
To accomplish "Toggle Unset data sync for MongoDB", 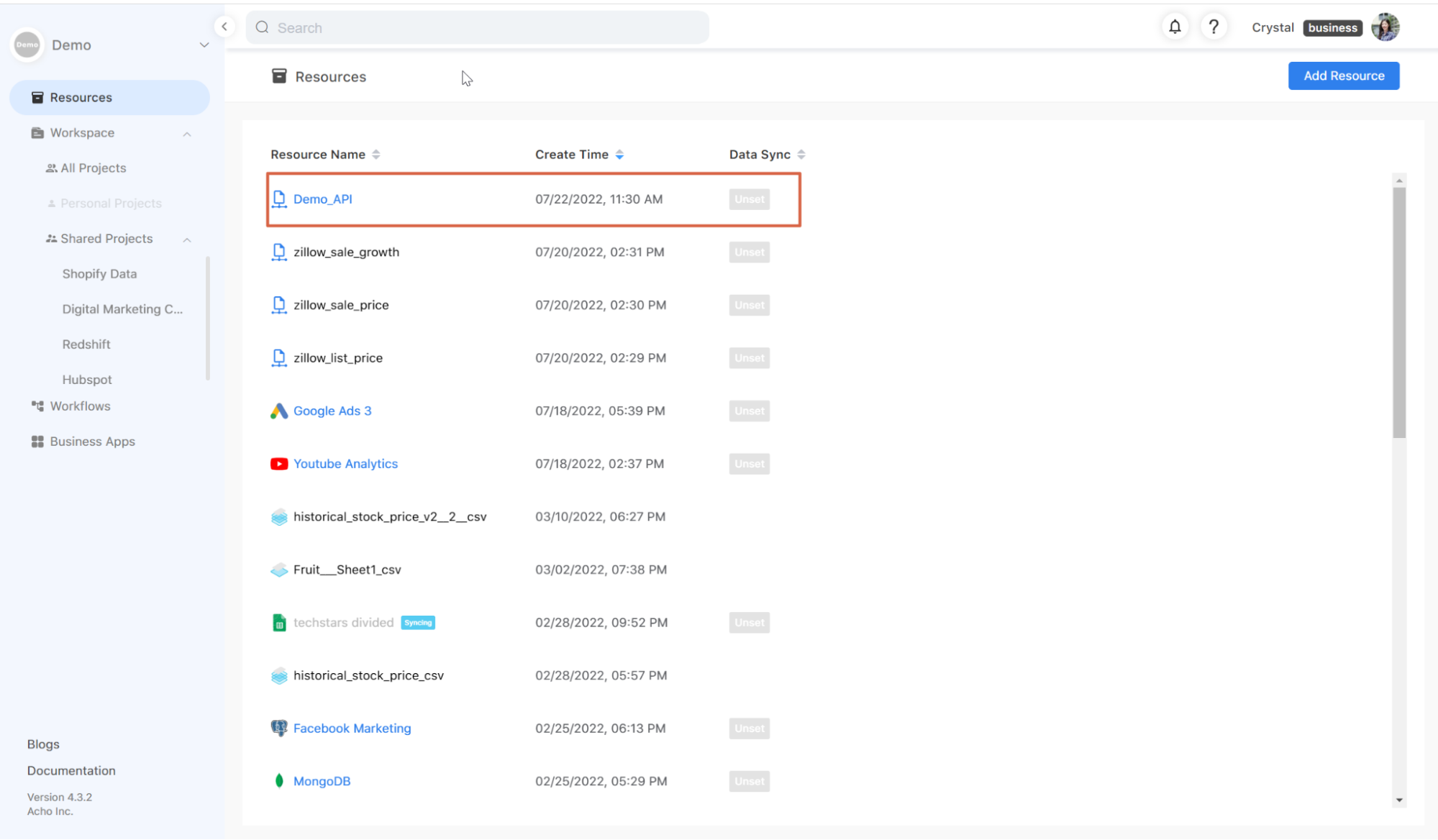I will pos(749,781).
